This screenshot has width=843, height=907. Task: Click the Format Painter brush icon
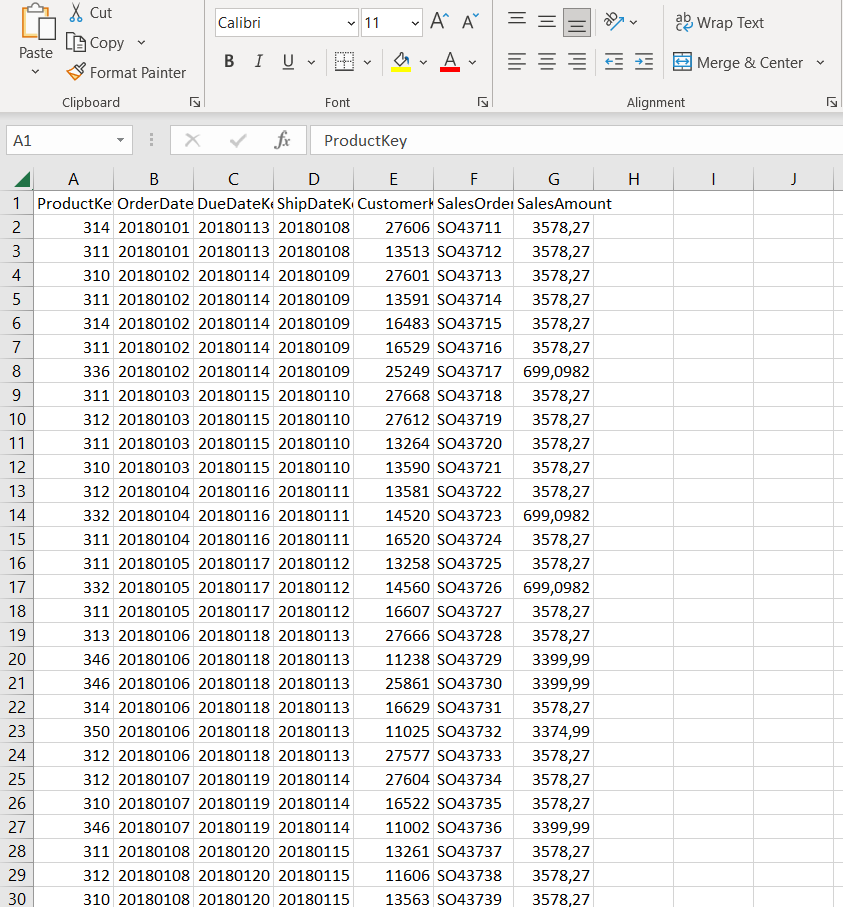[76, 72]
